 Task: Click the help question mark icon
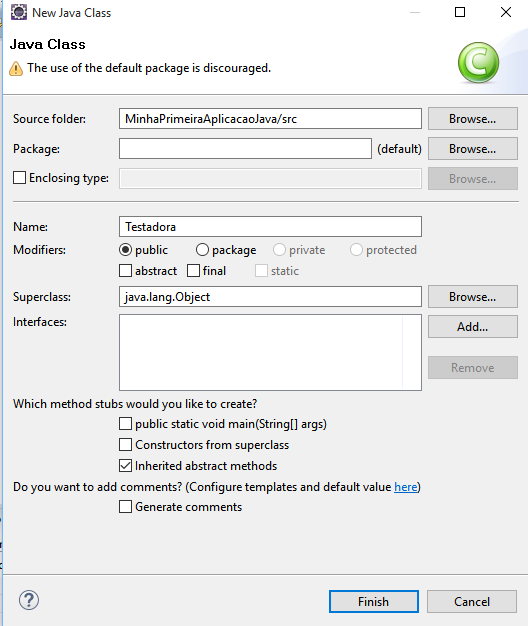(x=29, y=600)
